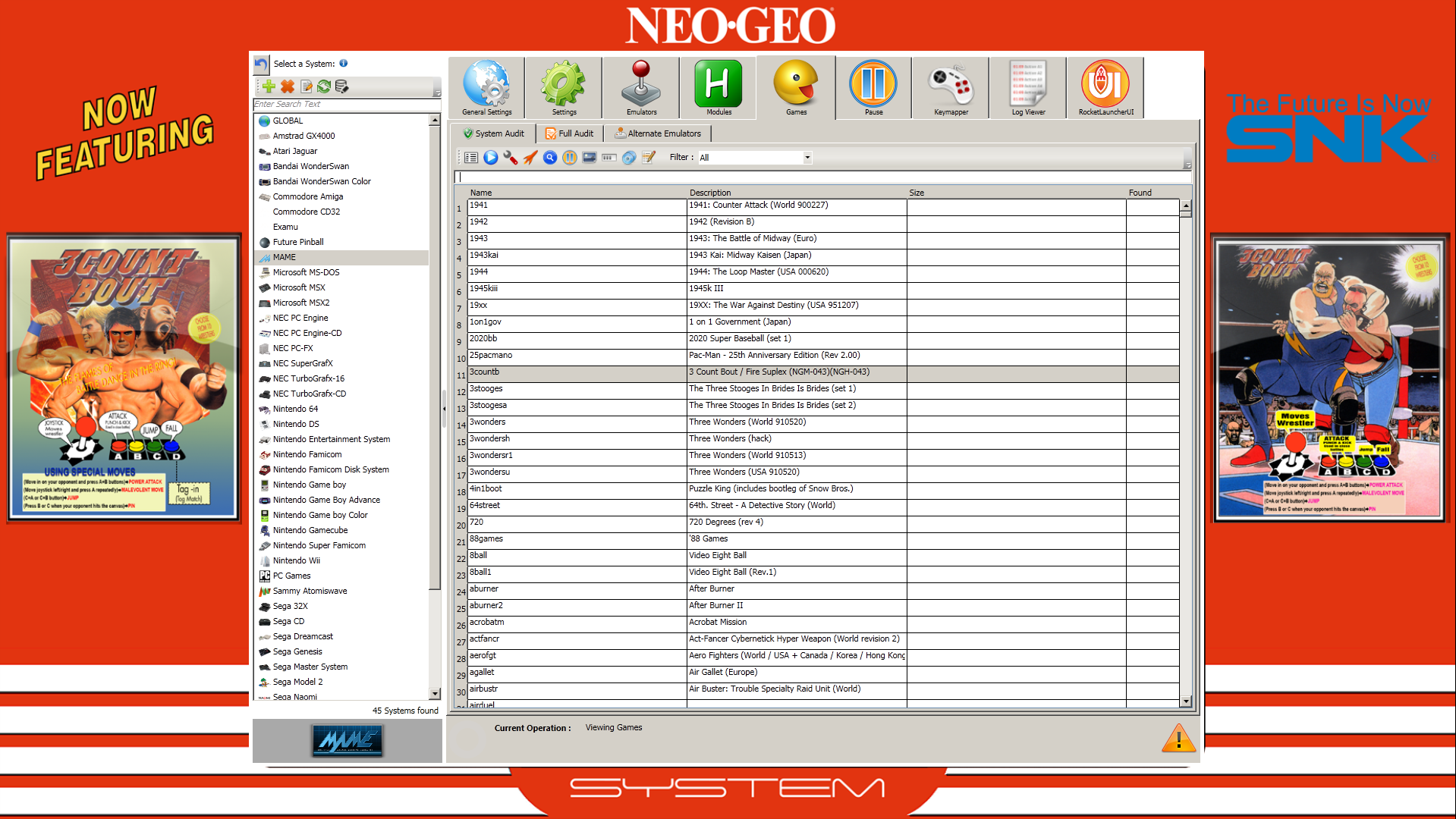Sort the games table by Found column
Screen dimensions: 1456x819
point(1153,193)
